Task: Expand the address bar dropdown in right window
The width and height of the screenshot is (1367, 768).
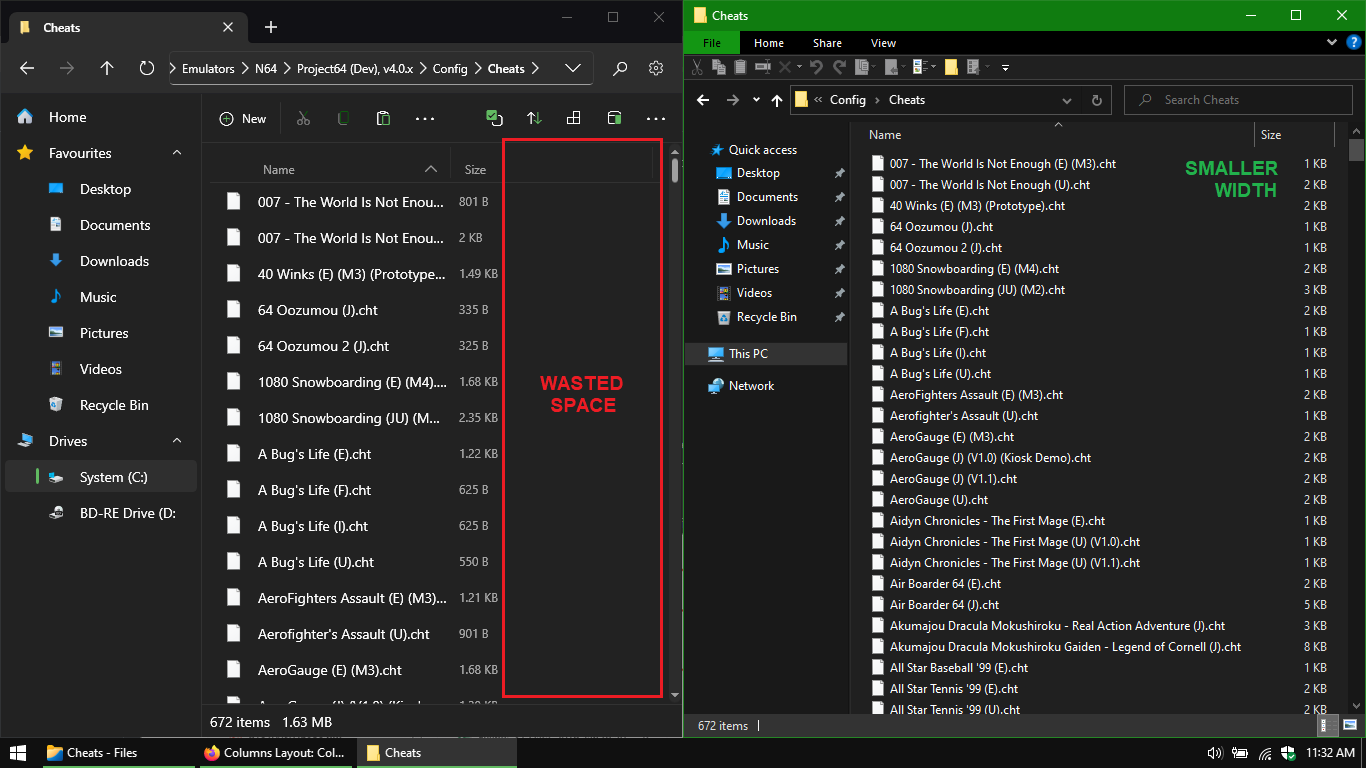Action: pyautogui.click(x=1066, y=100)
